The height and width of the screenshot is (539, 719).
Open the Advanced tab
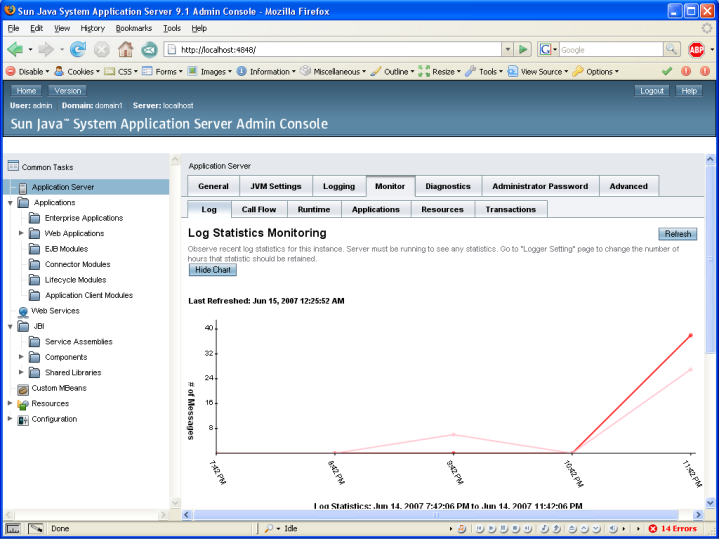(x=629, y=186)
